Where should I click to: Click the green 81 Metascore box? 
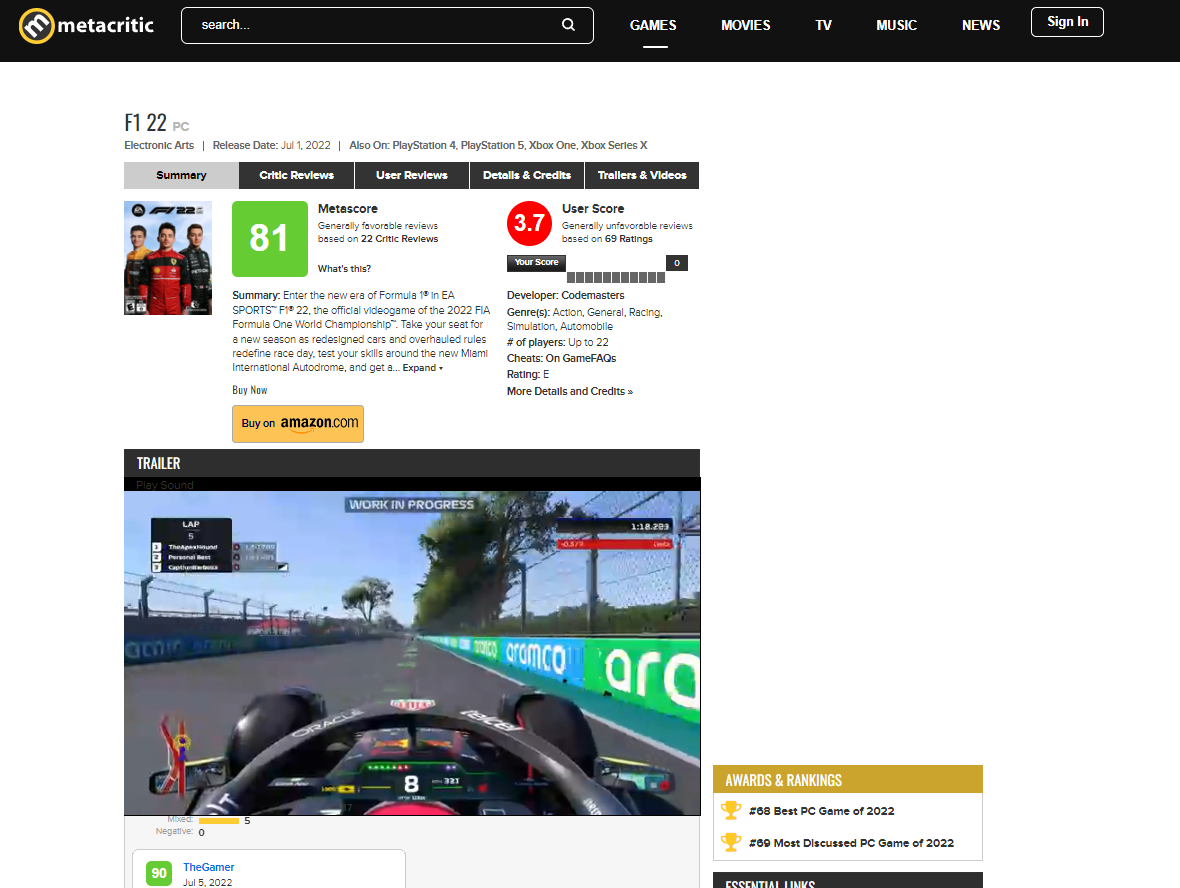click(269, 239)
